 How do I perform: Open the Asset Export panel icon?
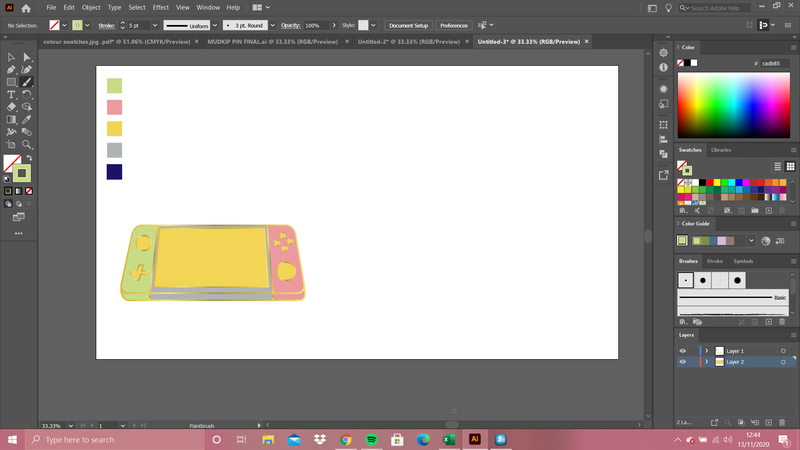point(663,175)
